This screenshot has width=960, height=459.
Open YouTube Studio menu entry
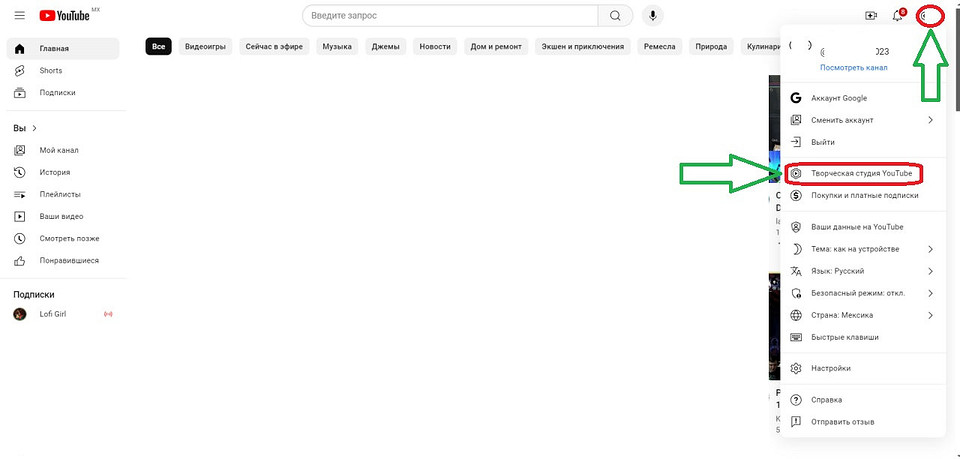[x=861, y=174]
